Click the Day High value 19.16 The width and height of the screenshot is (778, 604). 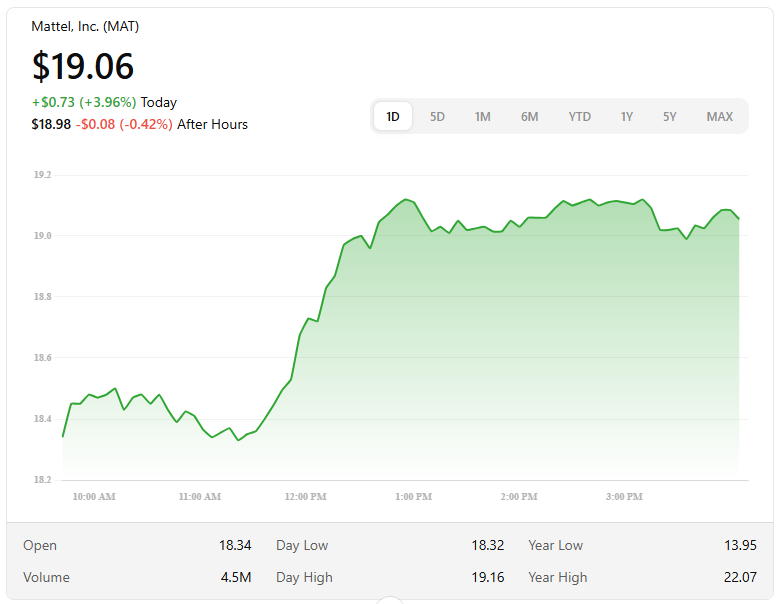487,577
